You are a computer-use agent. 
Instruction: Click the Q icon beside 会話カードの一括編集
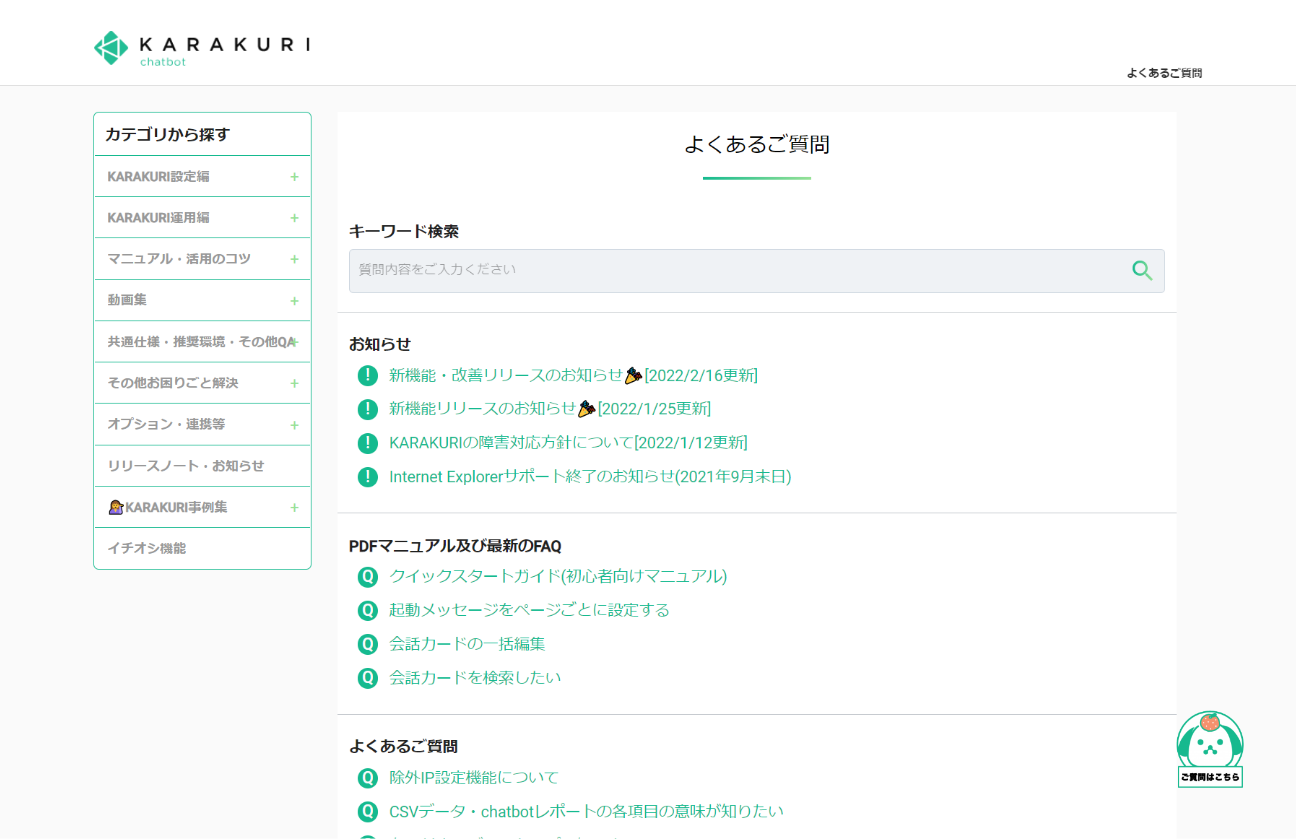[368, 644]
